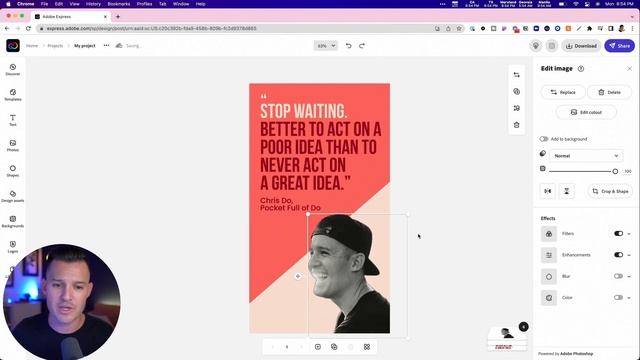
Task: Open a new browser tab
Action: coord(118,17)
